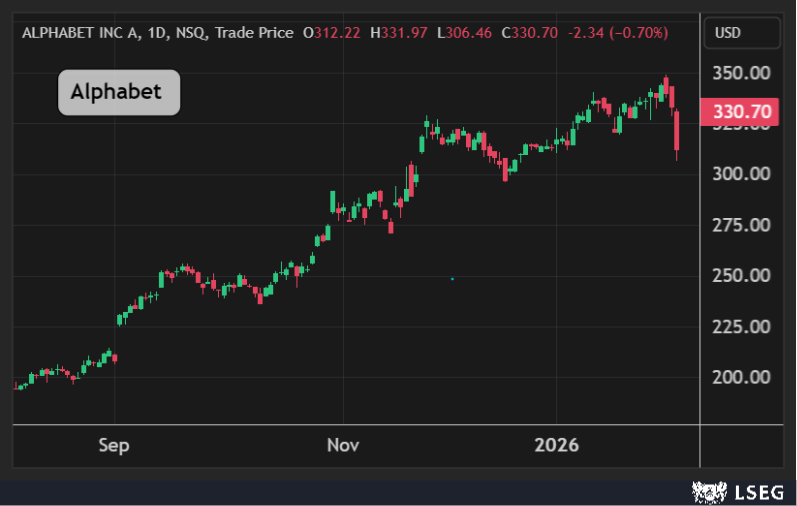Select the 275.00 price axis label
The image size is (797, 506).
point(741,225)
